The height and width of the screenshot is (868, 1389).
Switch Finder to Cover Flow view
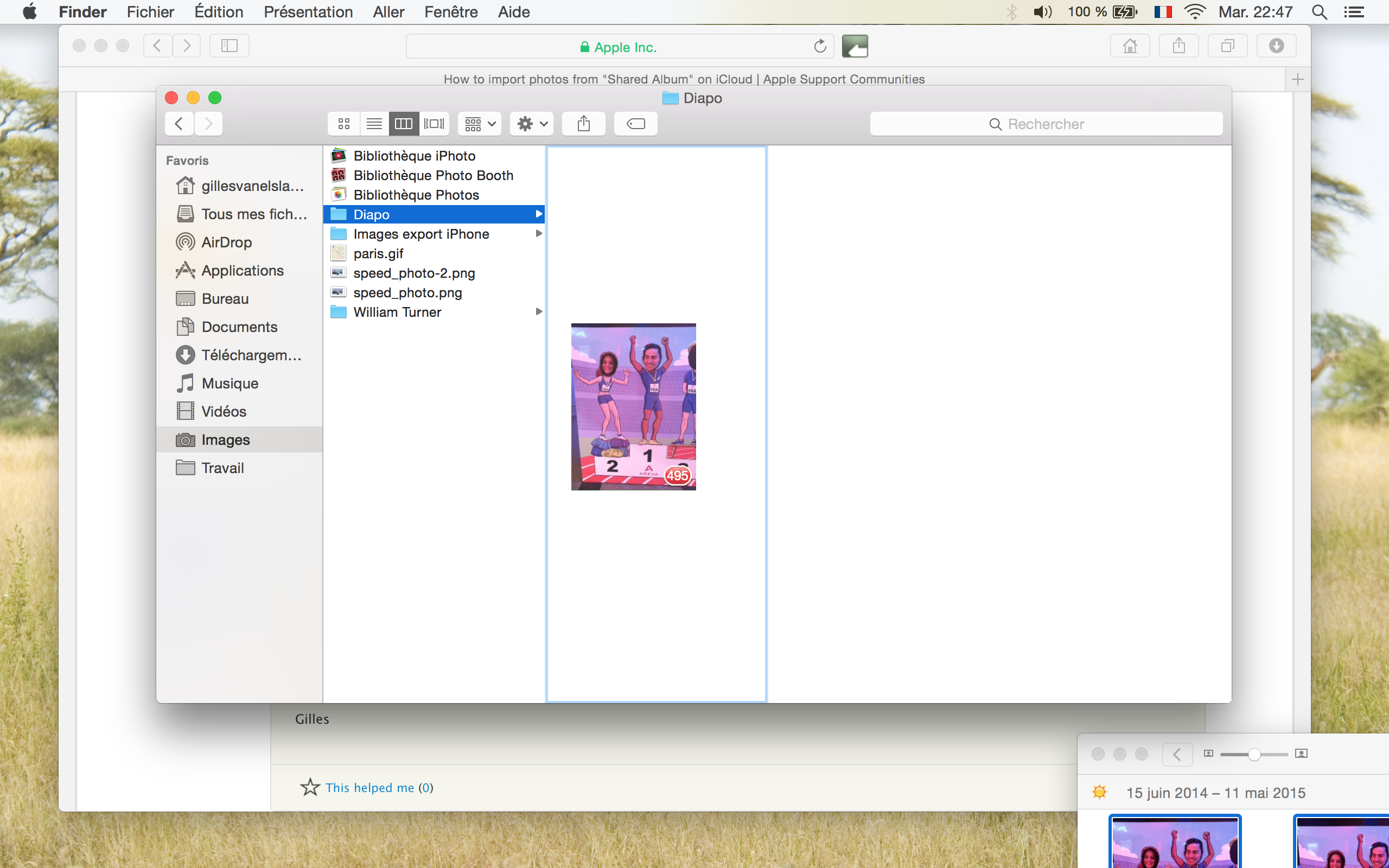[x=434, y=124]
